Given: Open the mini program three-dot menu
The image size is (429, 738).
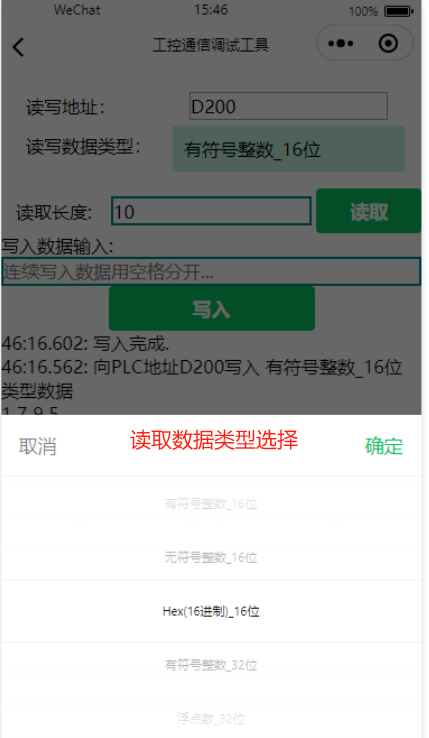Looking at the screenshot, I should 340,44.
